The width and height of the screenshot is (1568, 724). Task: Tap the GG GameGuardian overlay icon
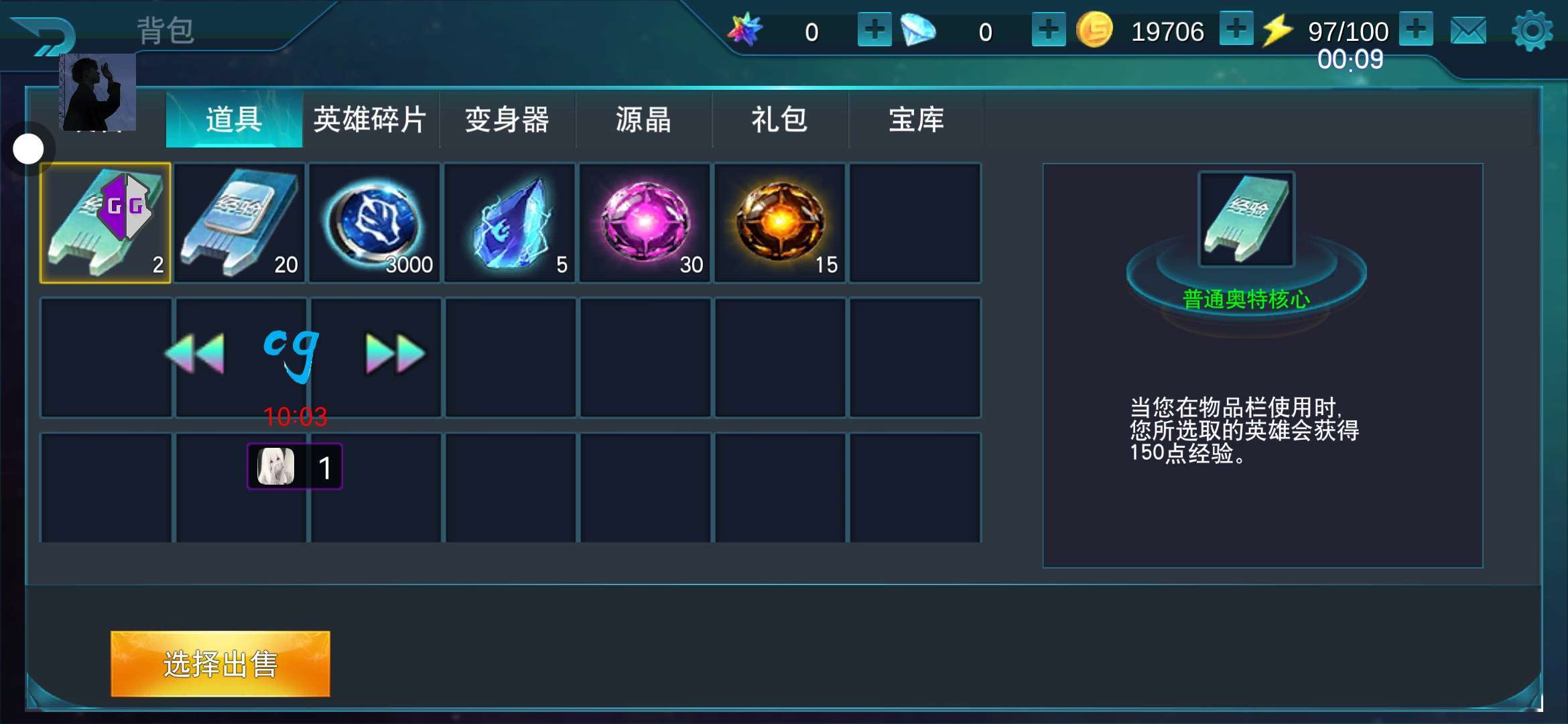pyautogui.click(x=125, y=206)
